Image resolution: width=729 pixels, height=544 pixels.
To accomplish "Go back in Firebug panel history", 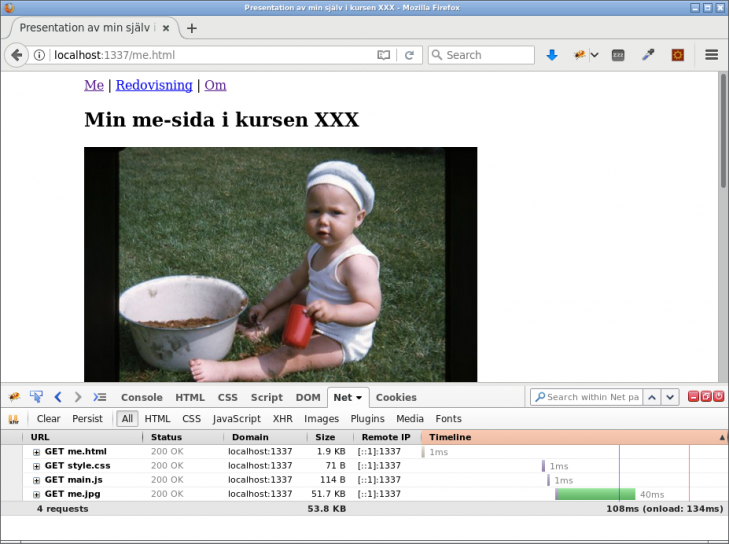I will (58, 397).
